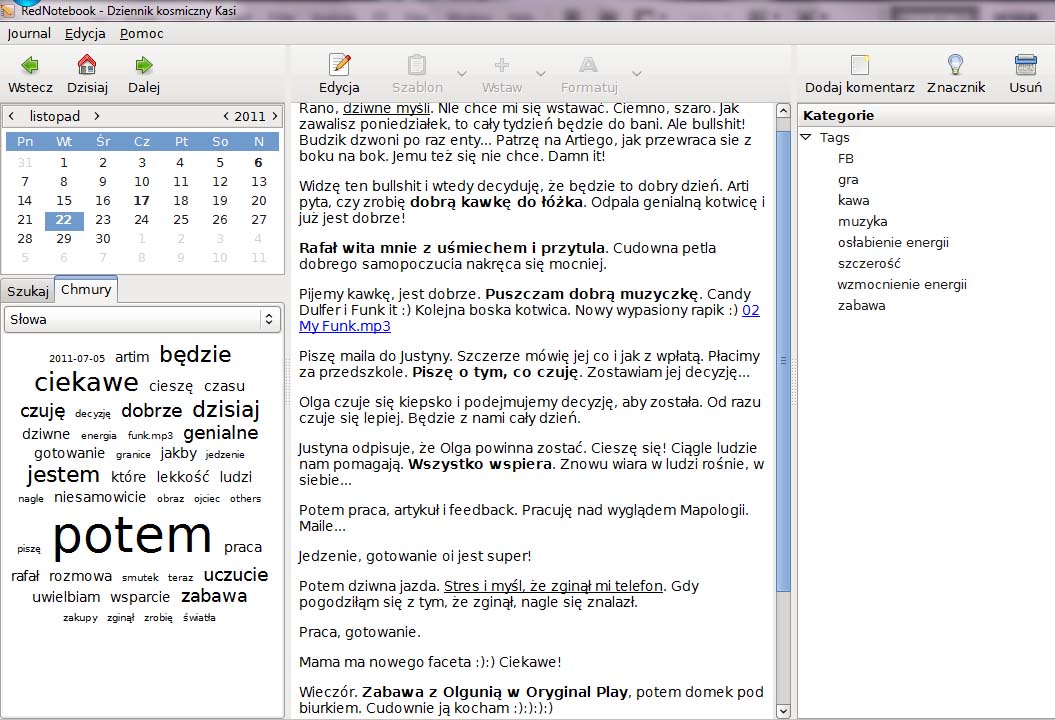This screenshot has width=1055, height=720.
Task: Click the Dodaj komentarz note icon
Action: tap(859, 66)
